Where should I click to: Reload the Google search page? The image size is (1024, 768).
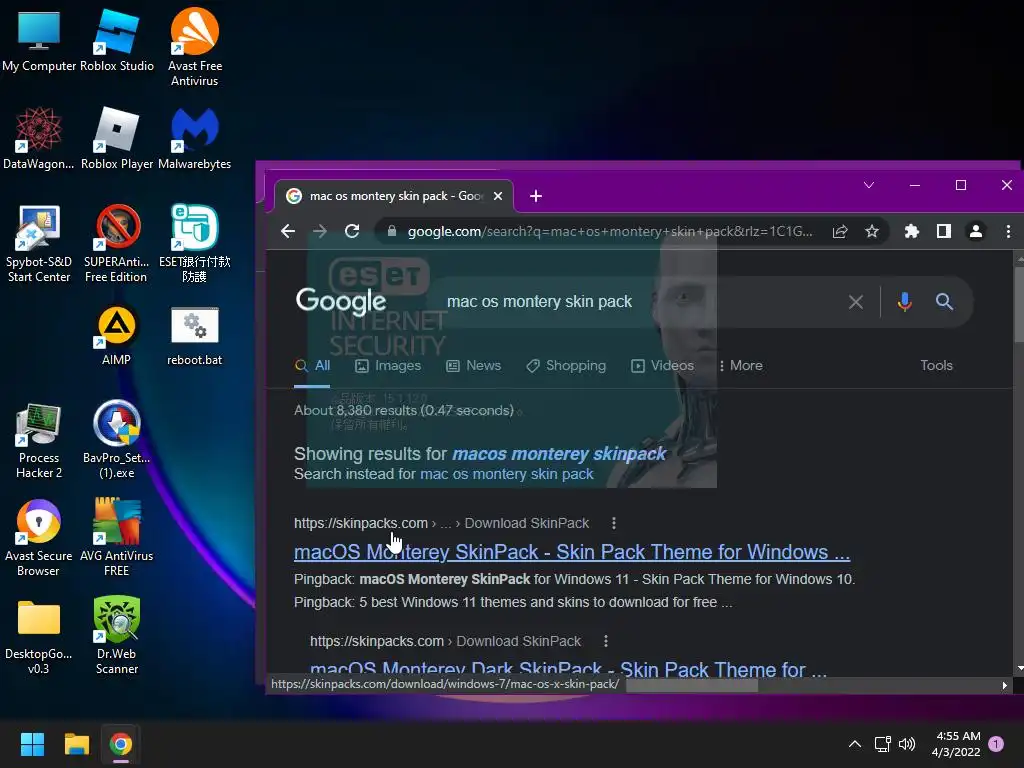[x=352, y=231]
